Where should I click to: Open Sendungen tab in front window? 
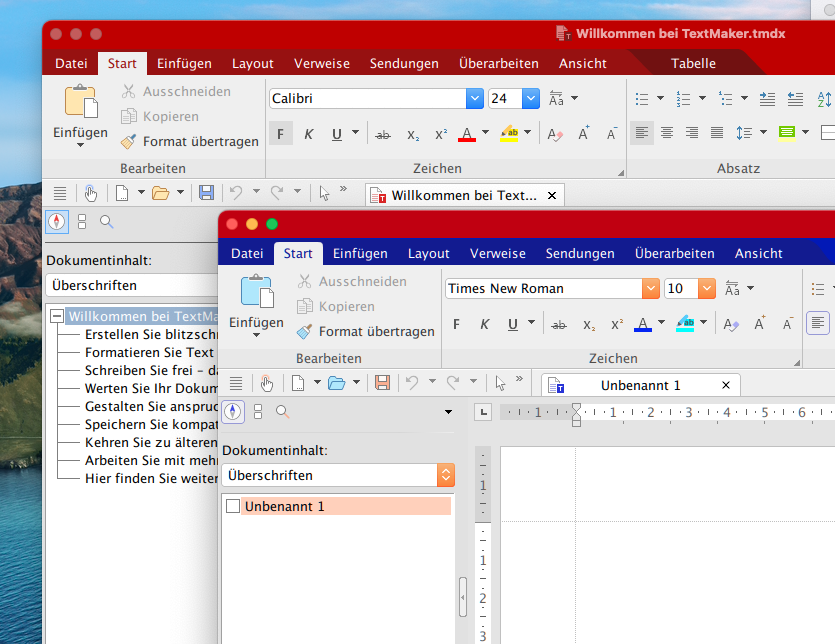[580, 254]
